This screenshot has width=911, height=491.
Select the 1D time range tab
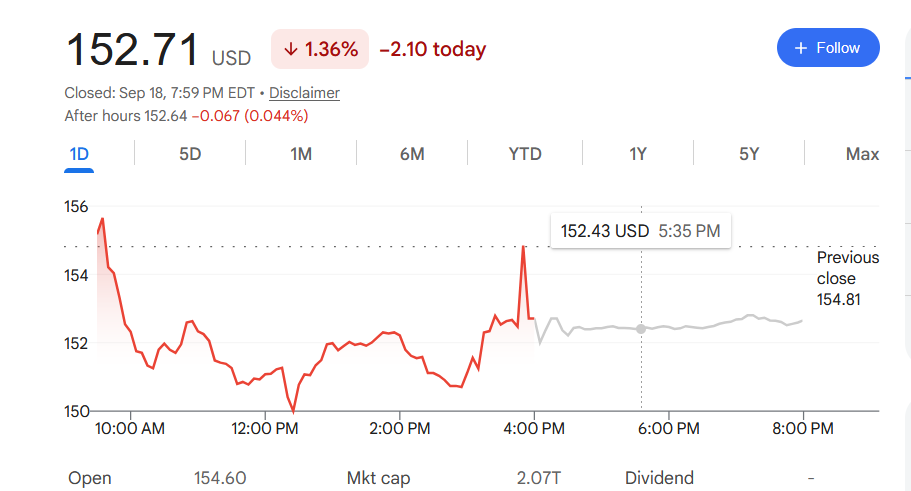pyautogui.click(x=79, y=154)
